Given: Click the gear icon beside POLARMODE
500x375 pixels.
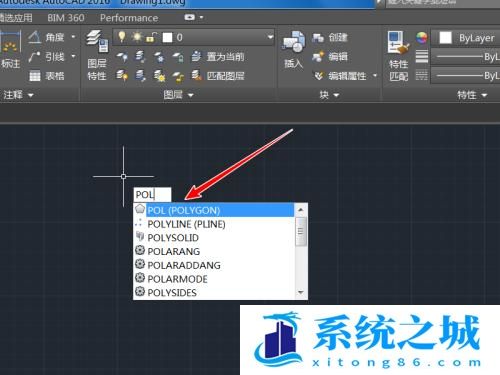Looking at the screenshot, I should point(140,277).
